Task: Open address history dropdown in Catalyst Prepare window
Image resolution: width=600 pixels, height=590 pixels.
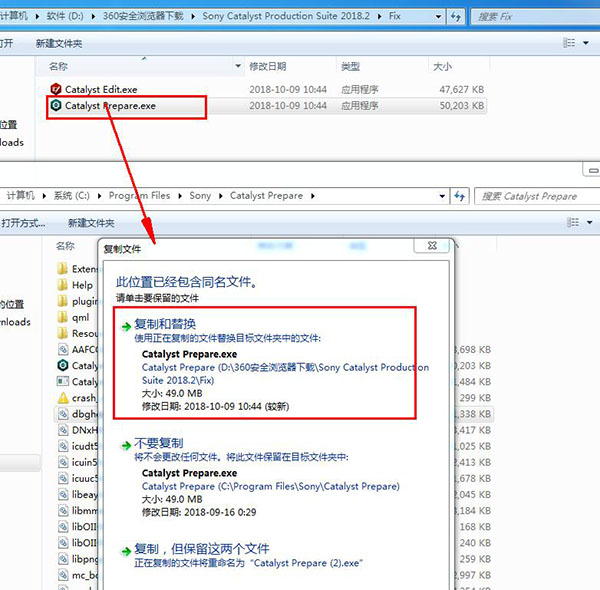Action: tap(442, 196)
